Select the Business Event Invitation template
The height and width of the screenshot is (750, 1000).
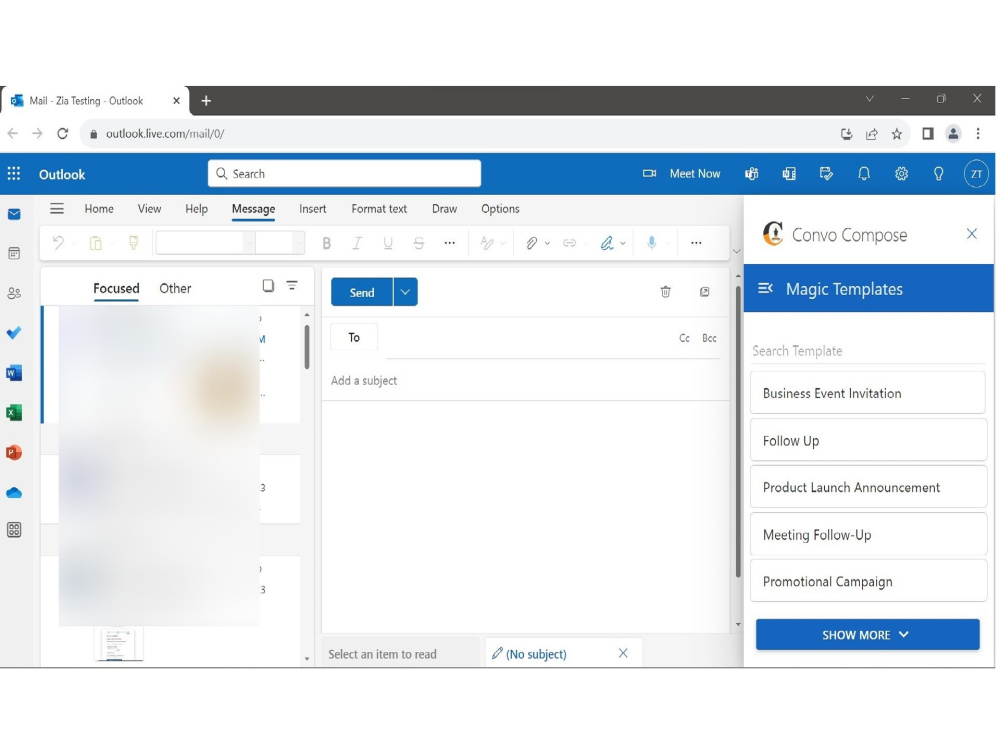click(868, 393)
